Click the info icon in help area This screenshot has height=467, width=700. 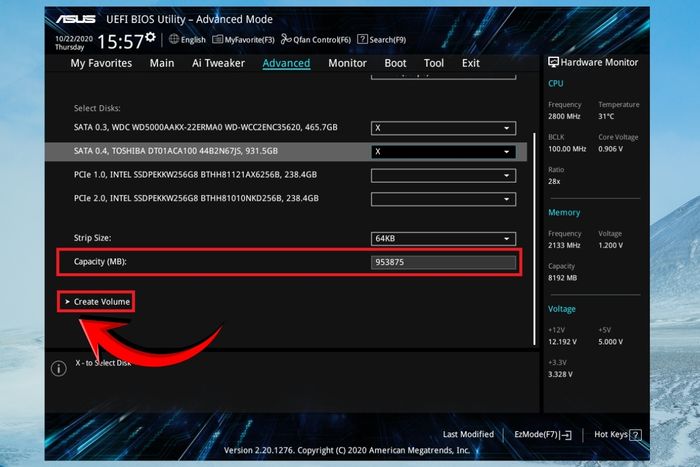pyautogui.click(x=59, y=368)
